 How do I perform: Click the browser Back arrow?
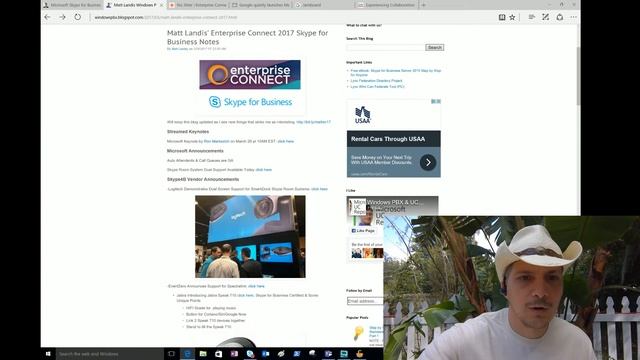point(47,17)
